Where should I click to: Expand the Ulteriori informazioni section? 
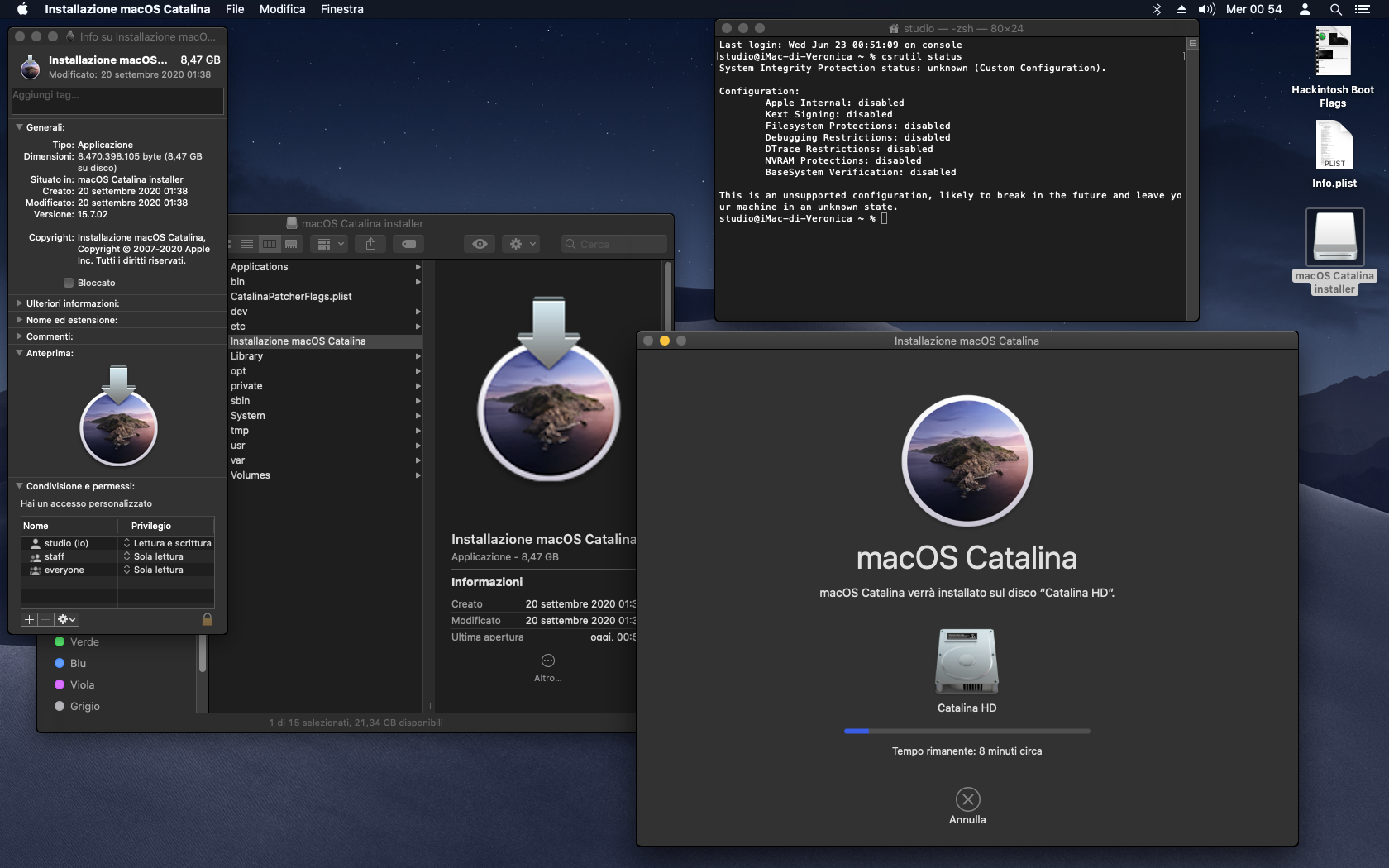pos(19,303)
